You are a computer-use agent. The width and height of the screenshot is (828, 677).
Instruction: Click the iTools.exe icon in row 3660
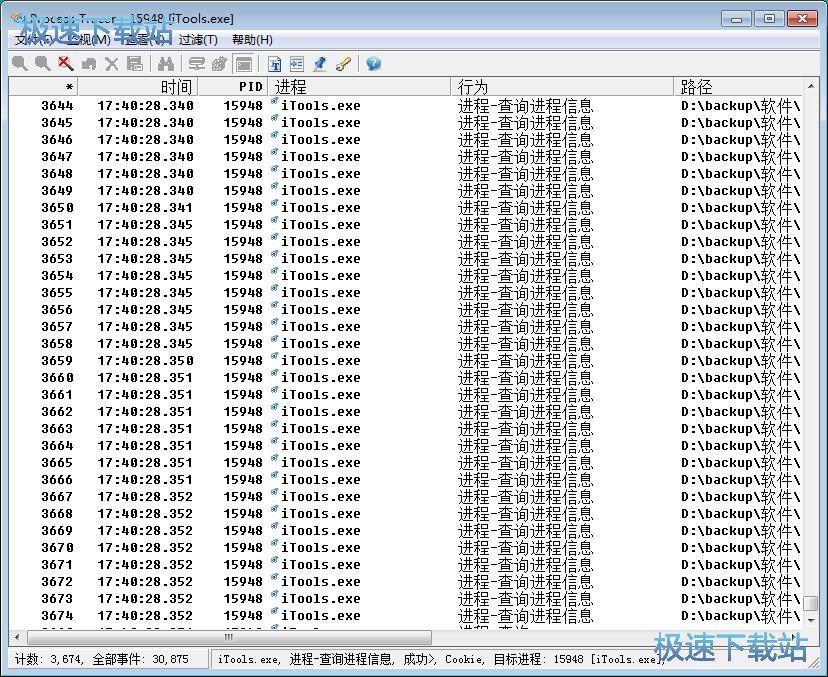(275, 374)
